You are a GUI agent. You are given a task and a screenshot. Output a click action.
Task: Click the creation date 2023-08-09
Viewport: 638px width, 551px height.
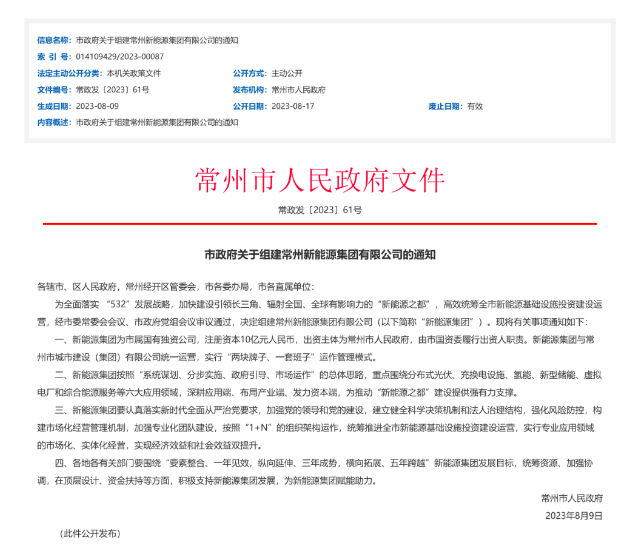point(98,105)
